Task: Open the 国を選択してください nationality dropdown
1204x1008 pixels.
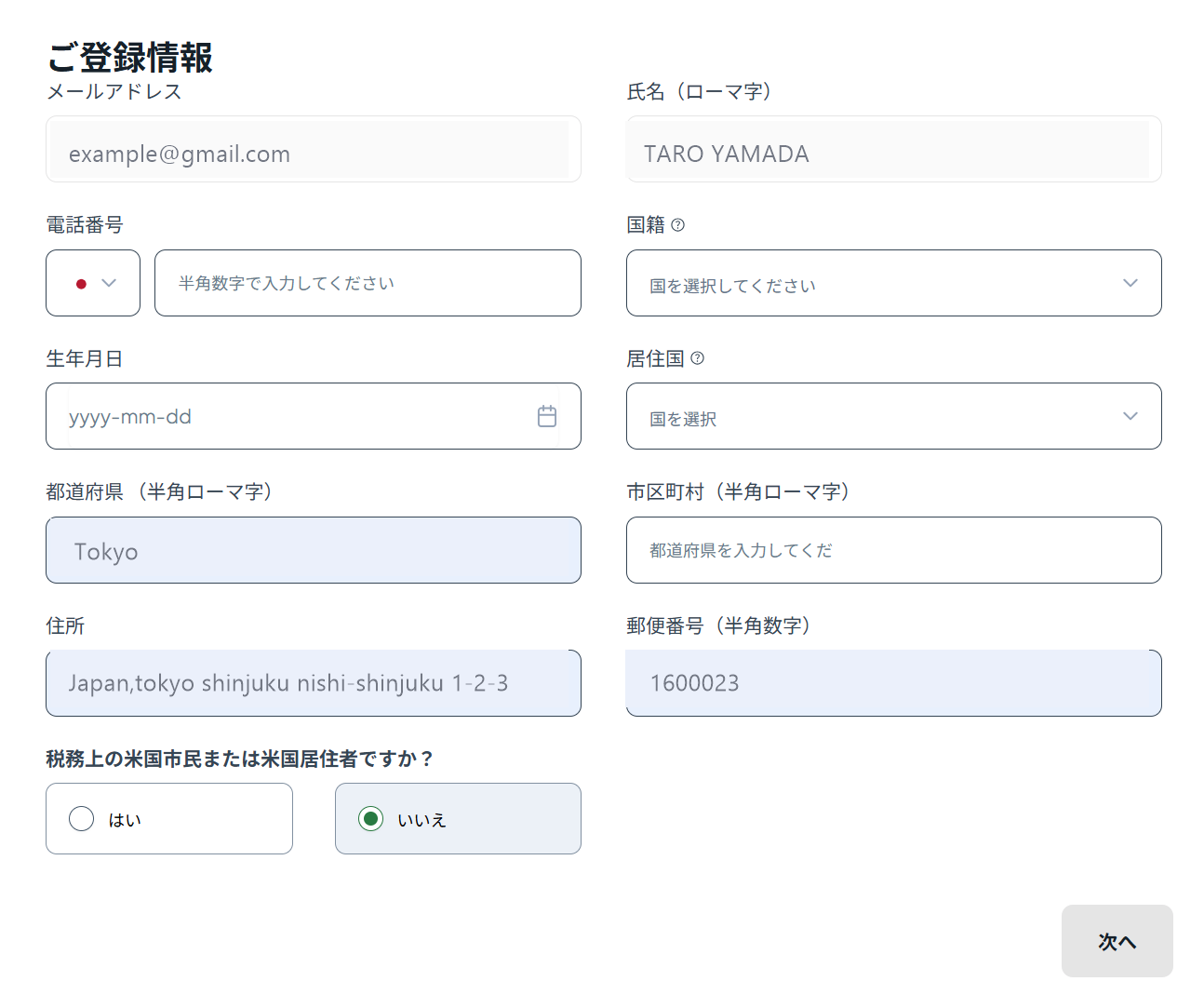Action: coord(893,283)
